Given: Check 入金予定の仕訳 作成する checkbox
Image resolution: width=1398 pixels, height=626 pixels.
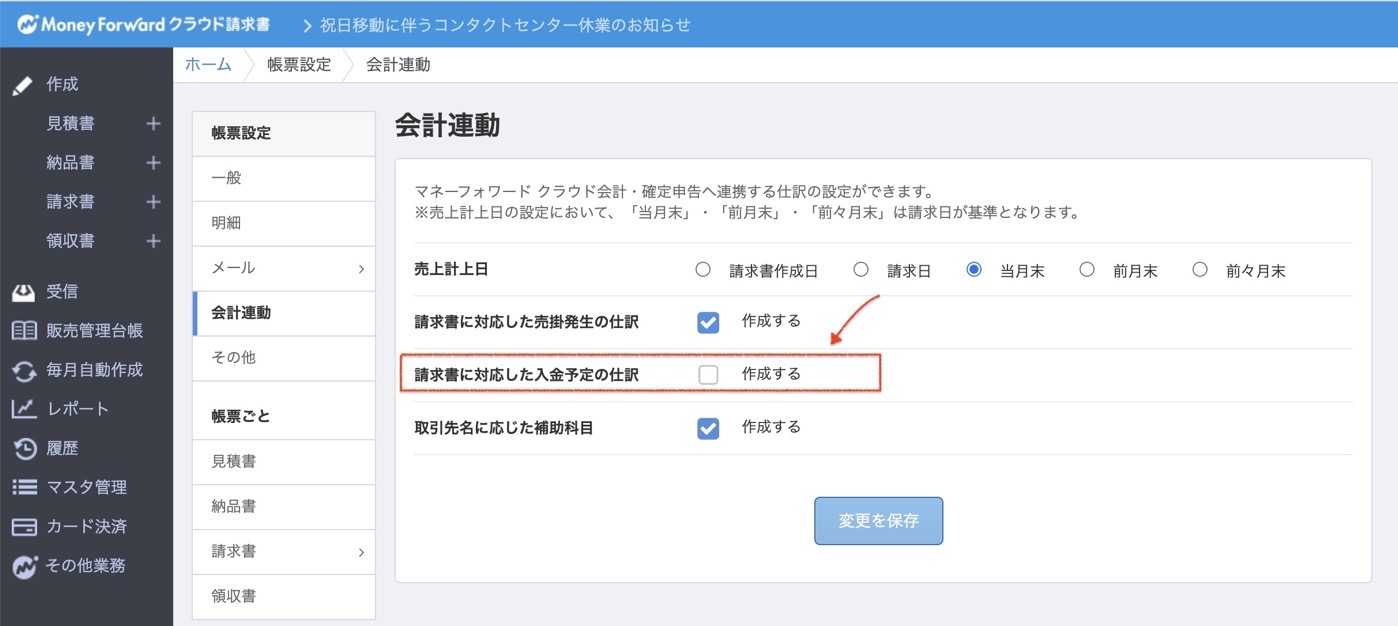Looking at the screenshot, I should (708, 375).
